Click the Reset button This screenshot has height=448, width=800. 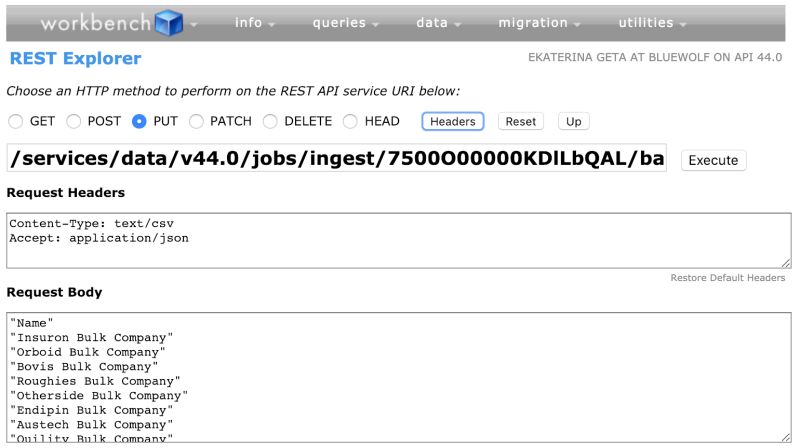click(520, 121)
